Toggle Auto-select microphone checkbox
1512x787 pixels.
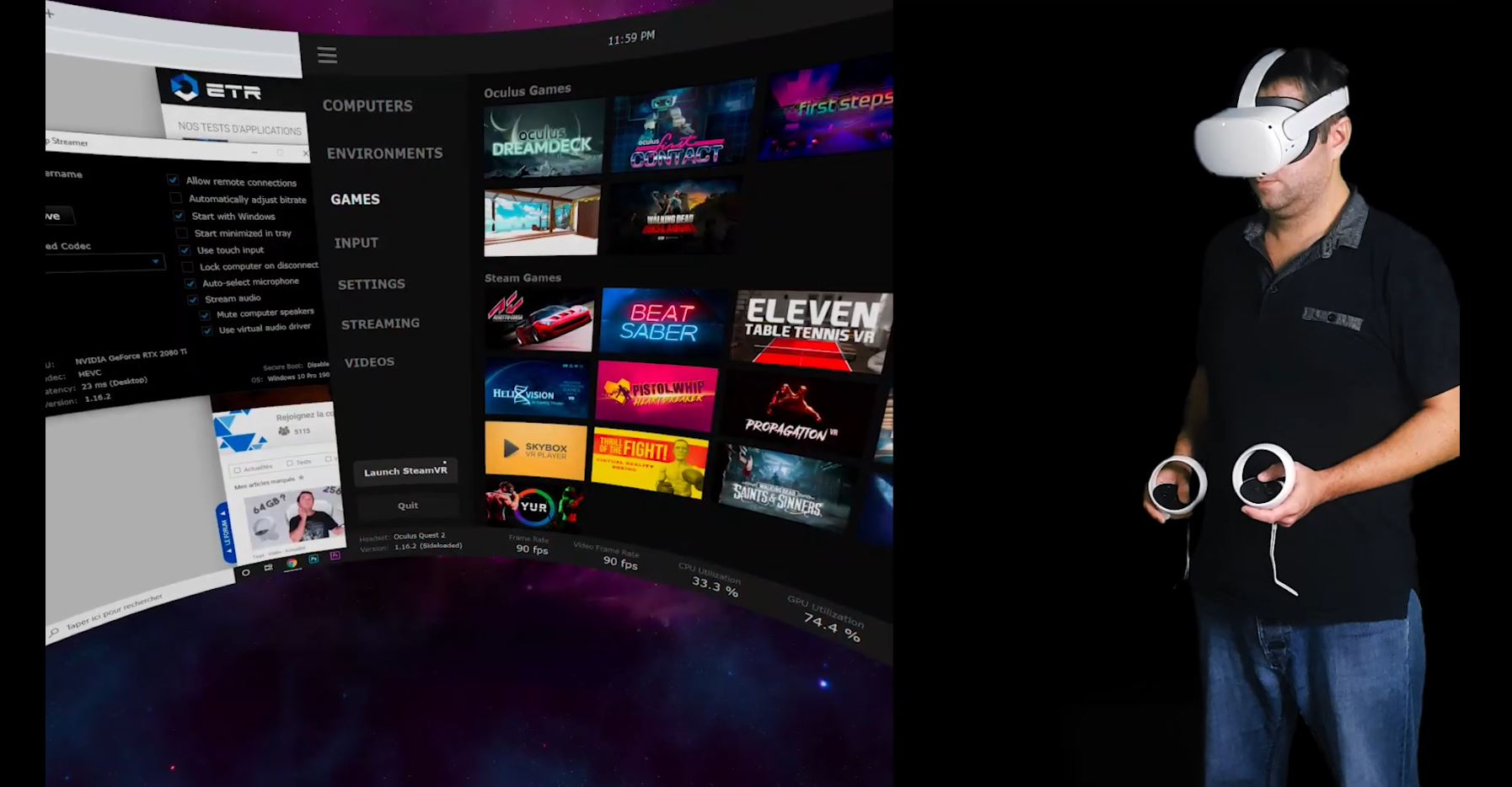(190, 283)
